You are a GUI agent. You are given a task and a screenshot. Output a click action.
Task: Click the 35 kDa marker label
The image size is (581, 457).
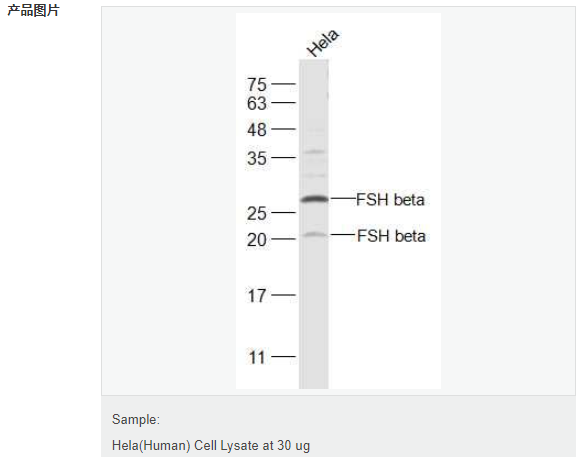coord(257,159)
